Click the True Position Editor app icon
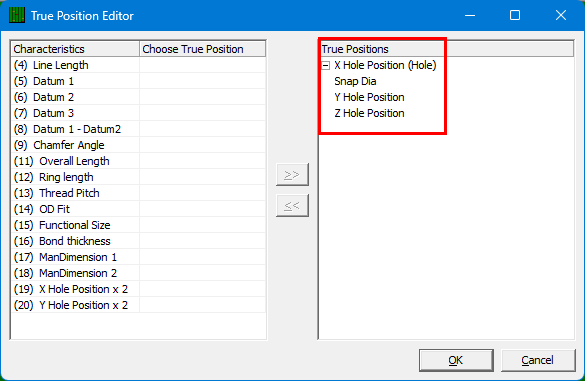Viewport: 585px width, 381px height. [x=17, y=15]
